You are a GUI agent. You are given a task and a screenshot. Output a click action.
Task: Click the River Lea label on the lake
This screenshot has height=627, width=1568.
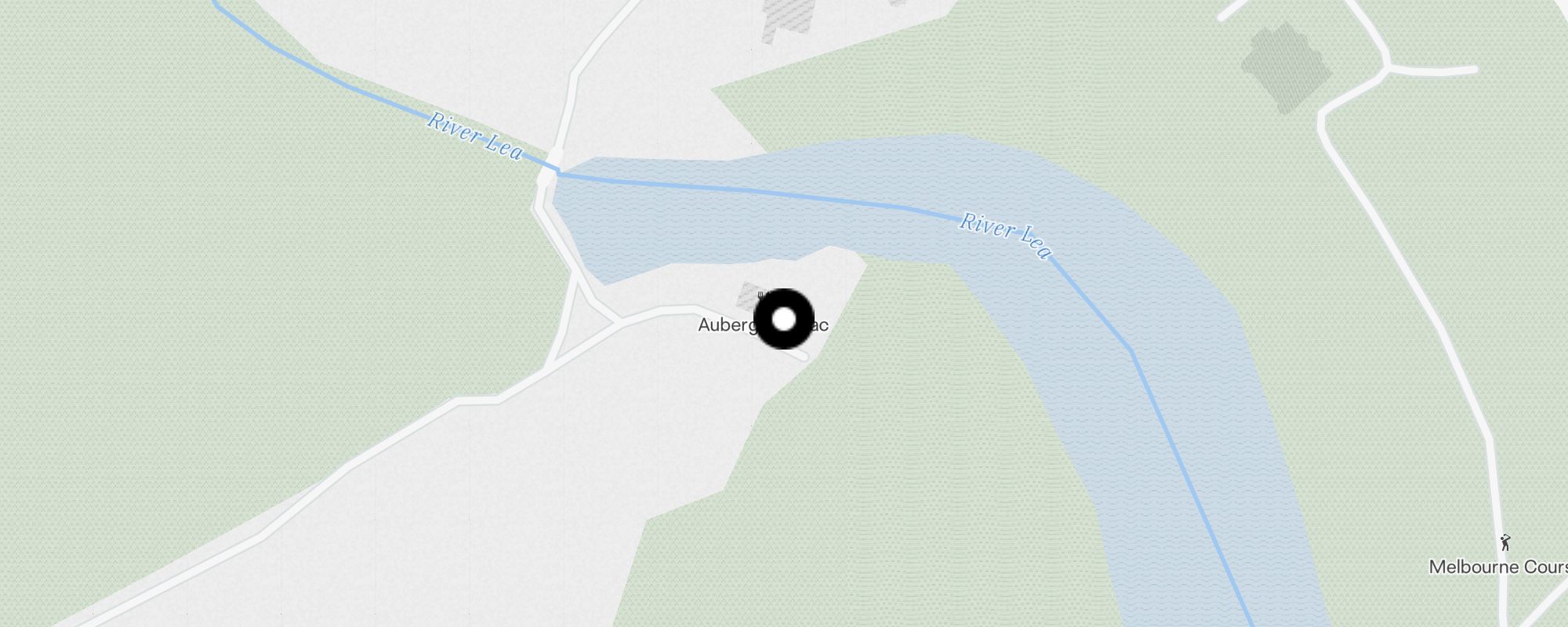(x=1005, y=235)
